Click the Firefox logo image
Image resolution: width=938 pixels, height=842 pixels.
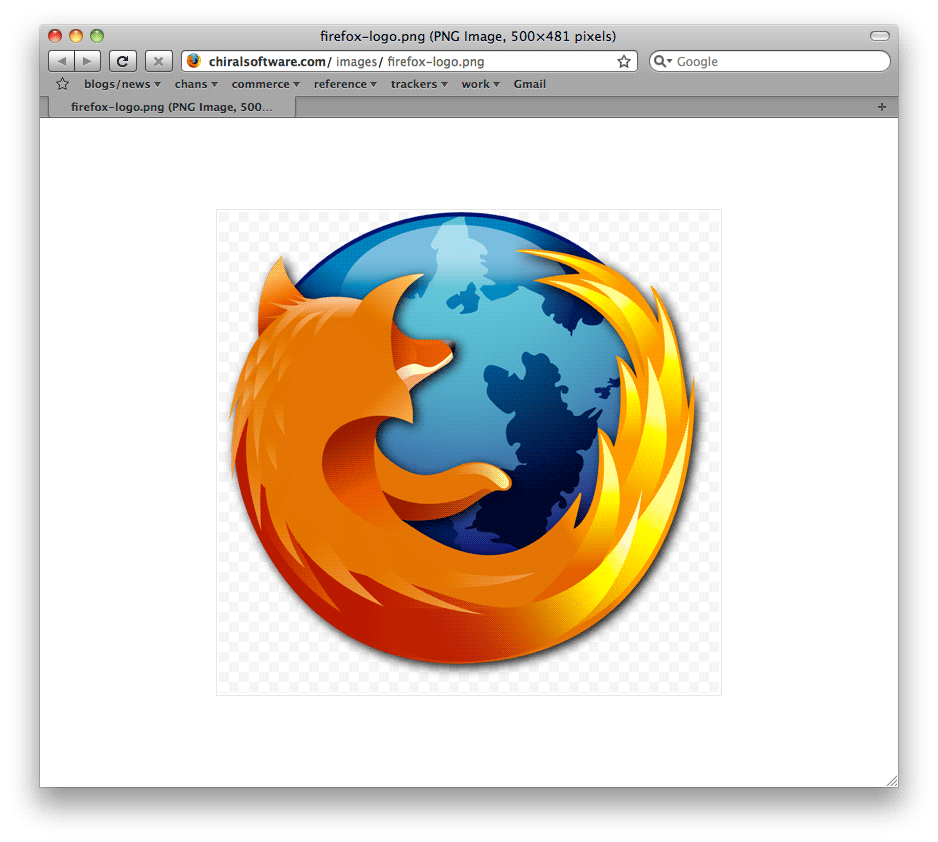(469, 452)
